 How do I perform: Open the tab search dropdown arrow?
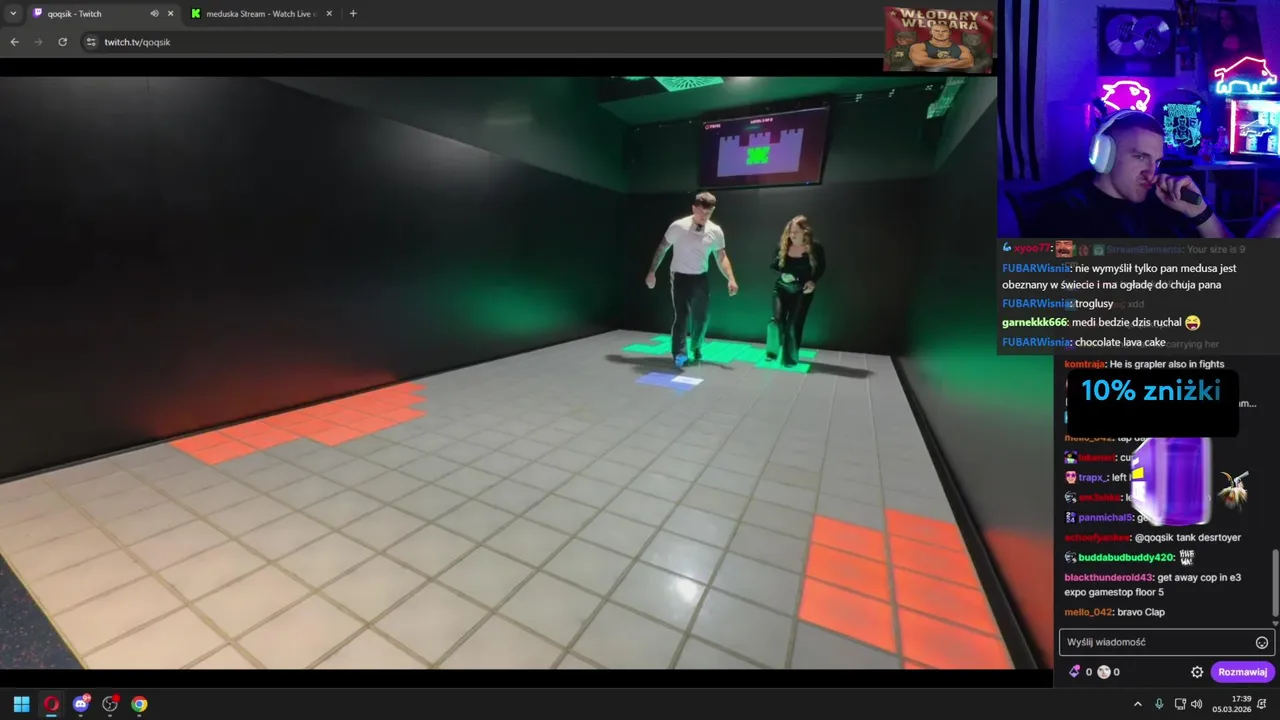[x=13, y=14]
